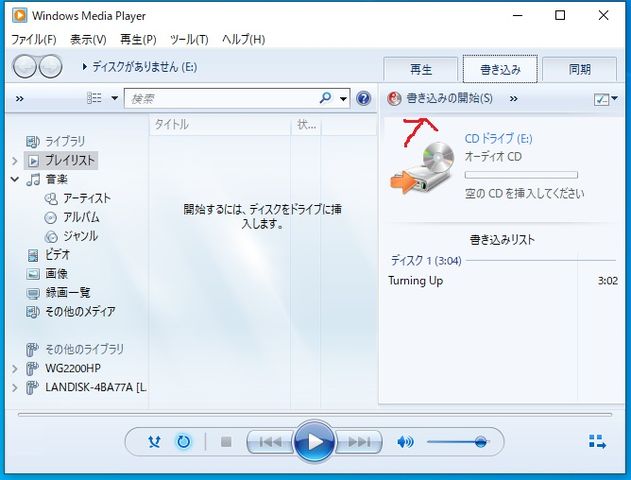Viewport: 631px width, 480px height.
Task: Click the Windows Media Player title bar icon
Action: tap(19, 16)
